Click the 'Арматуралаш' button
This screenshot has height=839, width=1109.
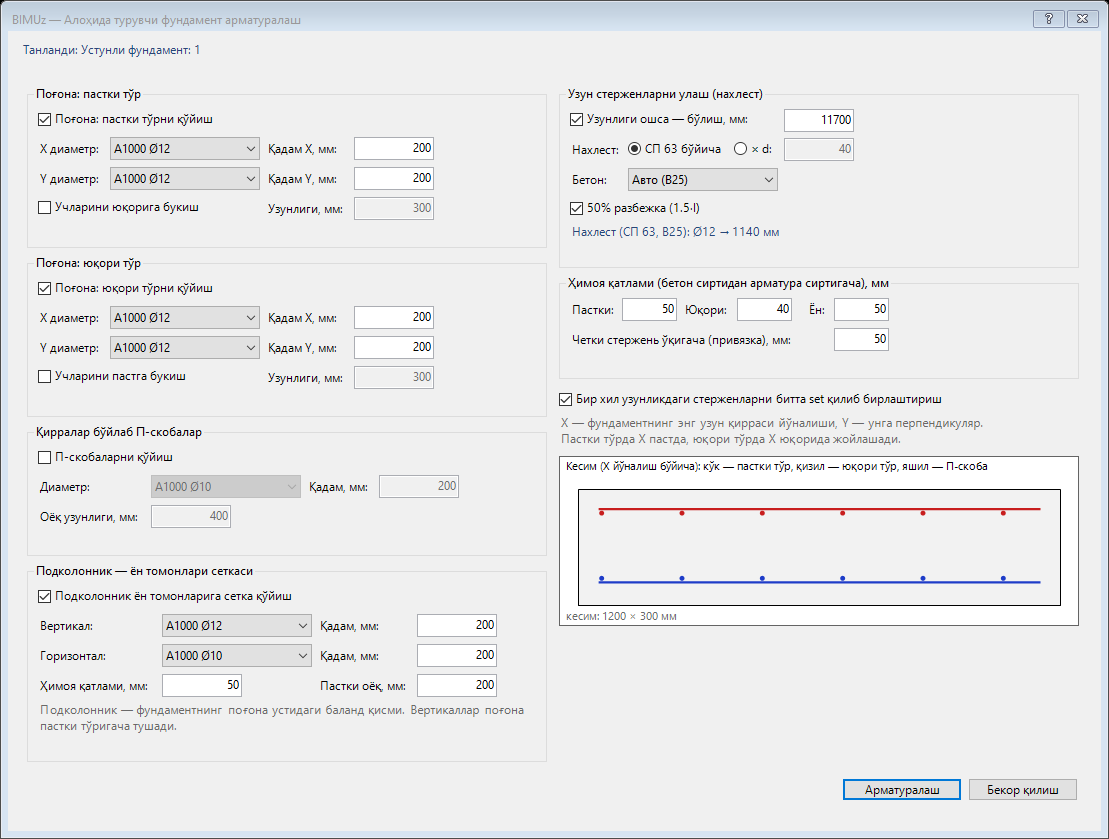902,789
